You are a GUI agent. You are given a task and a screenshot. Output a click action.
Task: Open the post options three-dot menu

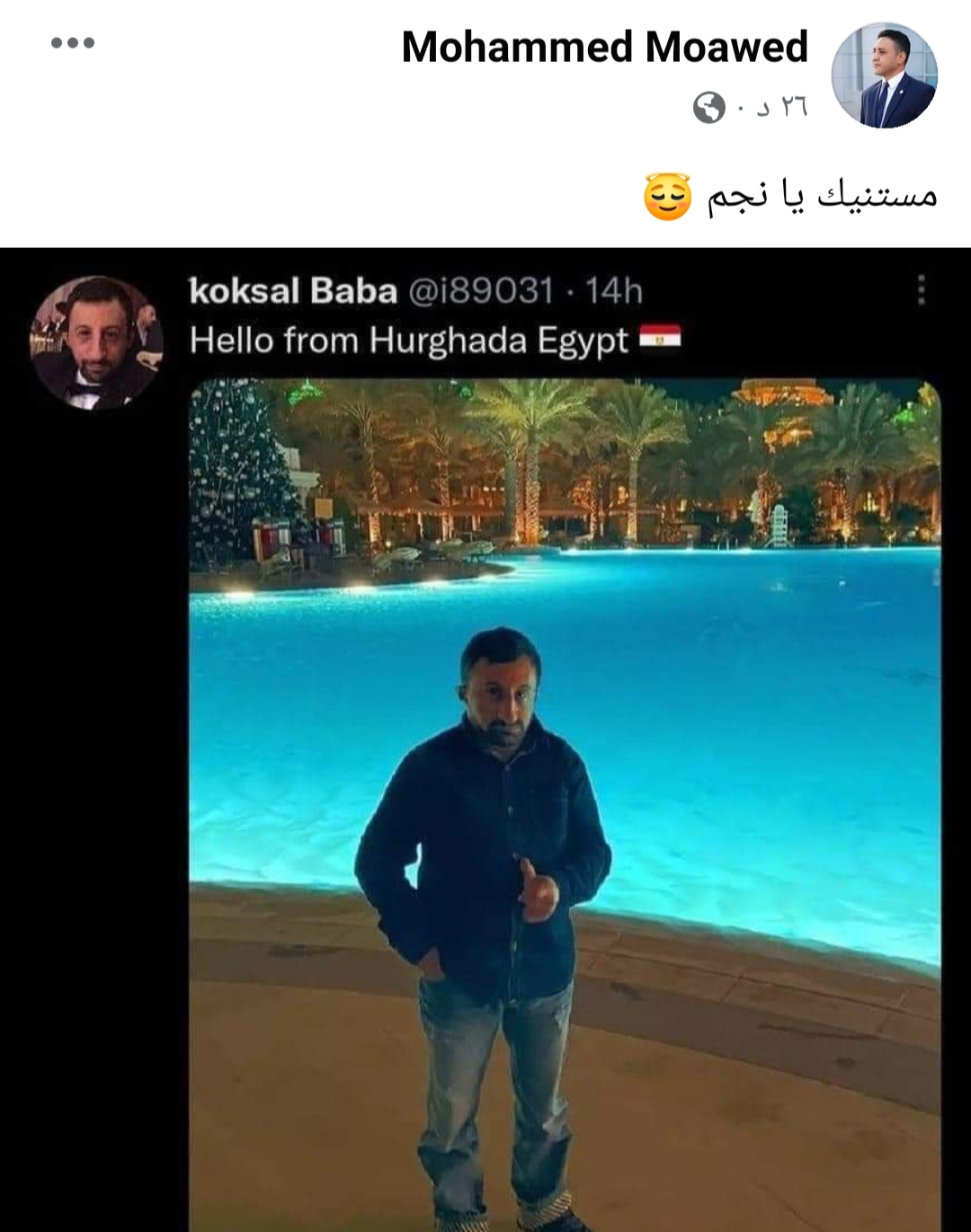(x=73, y=43)
